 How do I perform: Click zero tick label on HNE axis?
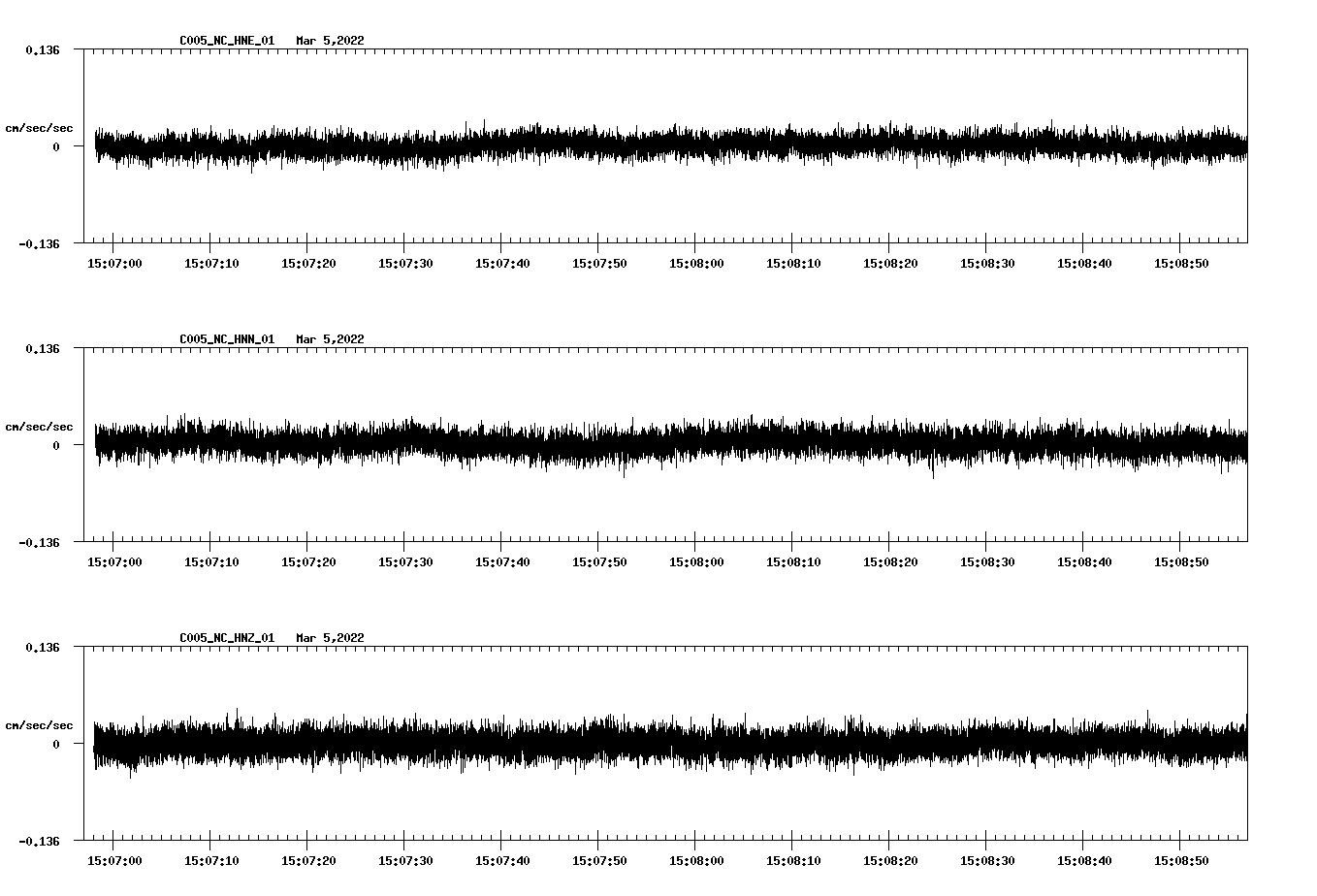[56, 146]
